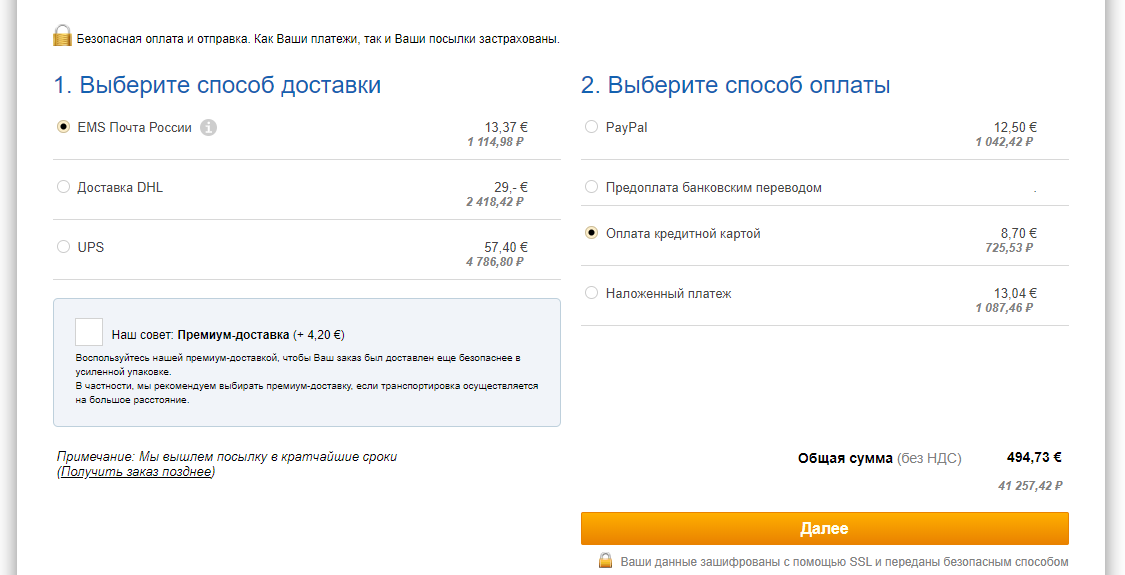
Task: Click the Наложенный платеж label
Action: [668, 293]
